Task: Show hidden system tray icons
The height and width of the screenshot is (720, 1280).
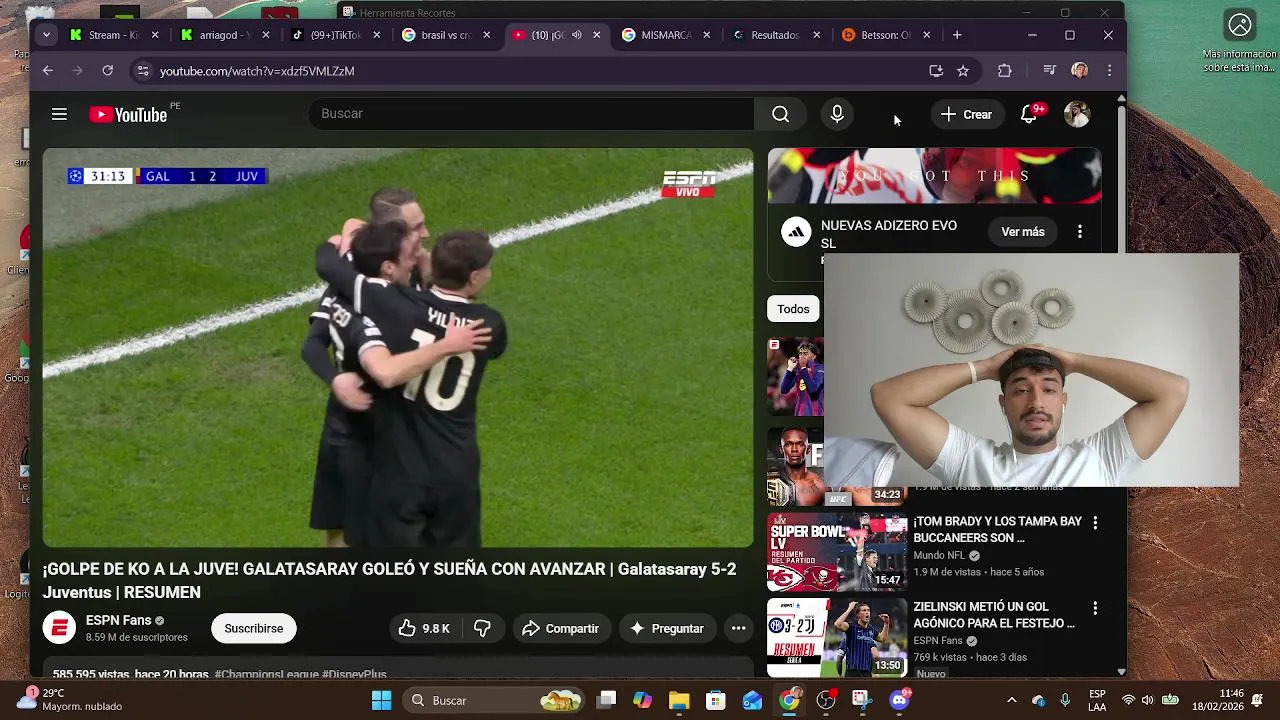Action: click(1011, 700)
